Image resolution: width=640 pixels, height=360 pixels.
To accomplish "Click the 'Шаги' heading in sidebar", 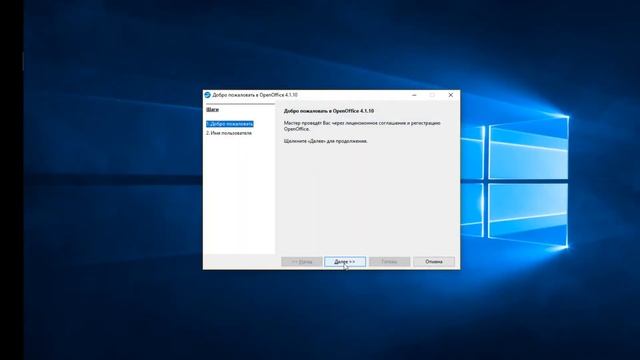I will (212, 109).
